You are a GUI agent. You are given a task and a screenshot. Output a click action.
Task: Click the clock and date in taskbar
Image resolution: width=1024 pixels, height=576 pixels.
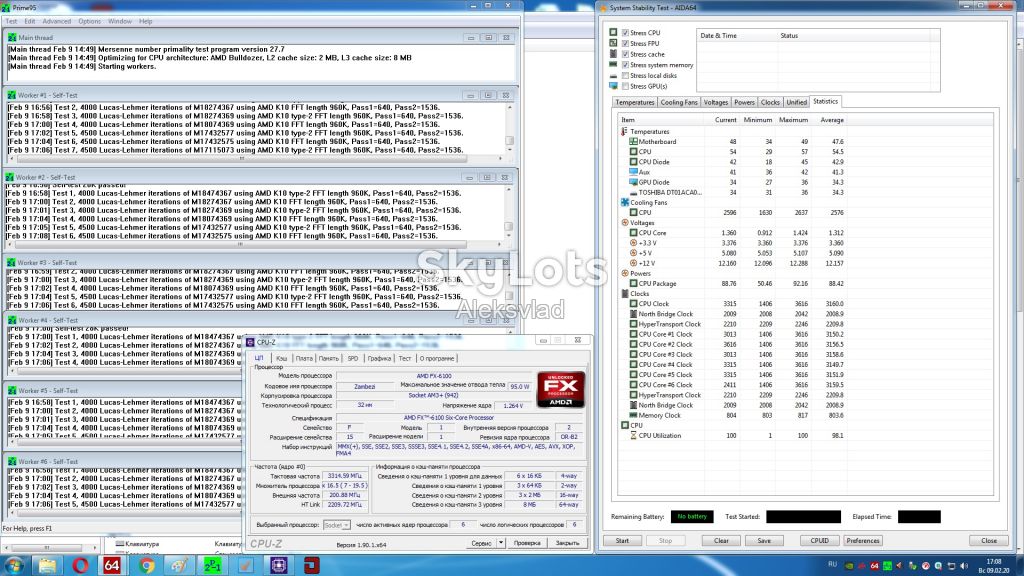pyautogui.click(x=993, y=566)
